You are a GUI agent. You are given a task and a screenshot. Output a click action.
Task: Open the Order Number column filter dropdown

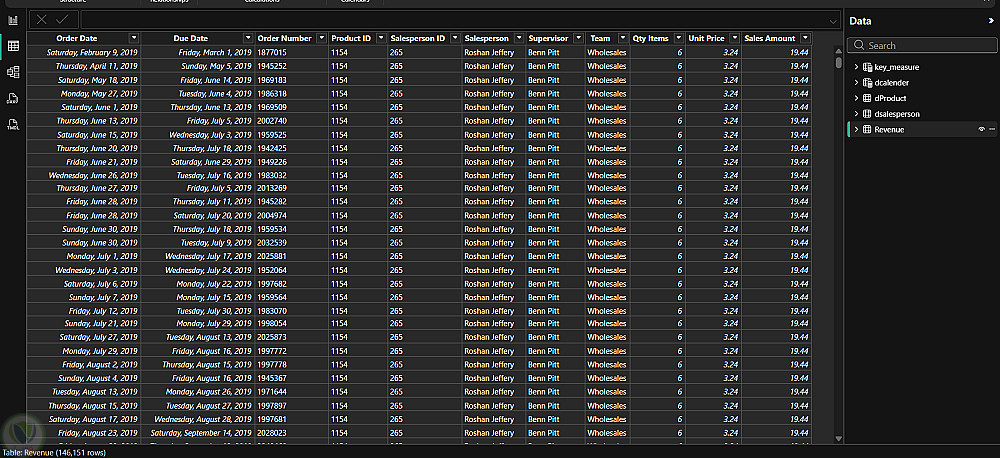point(321,38)
